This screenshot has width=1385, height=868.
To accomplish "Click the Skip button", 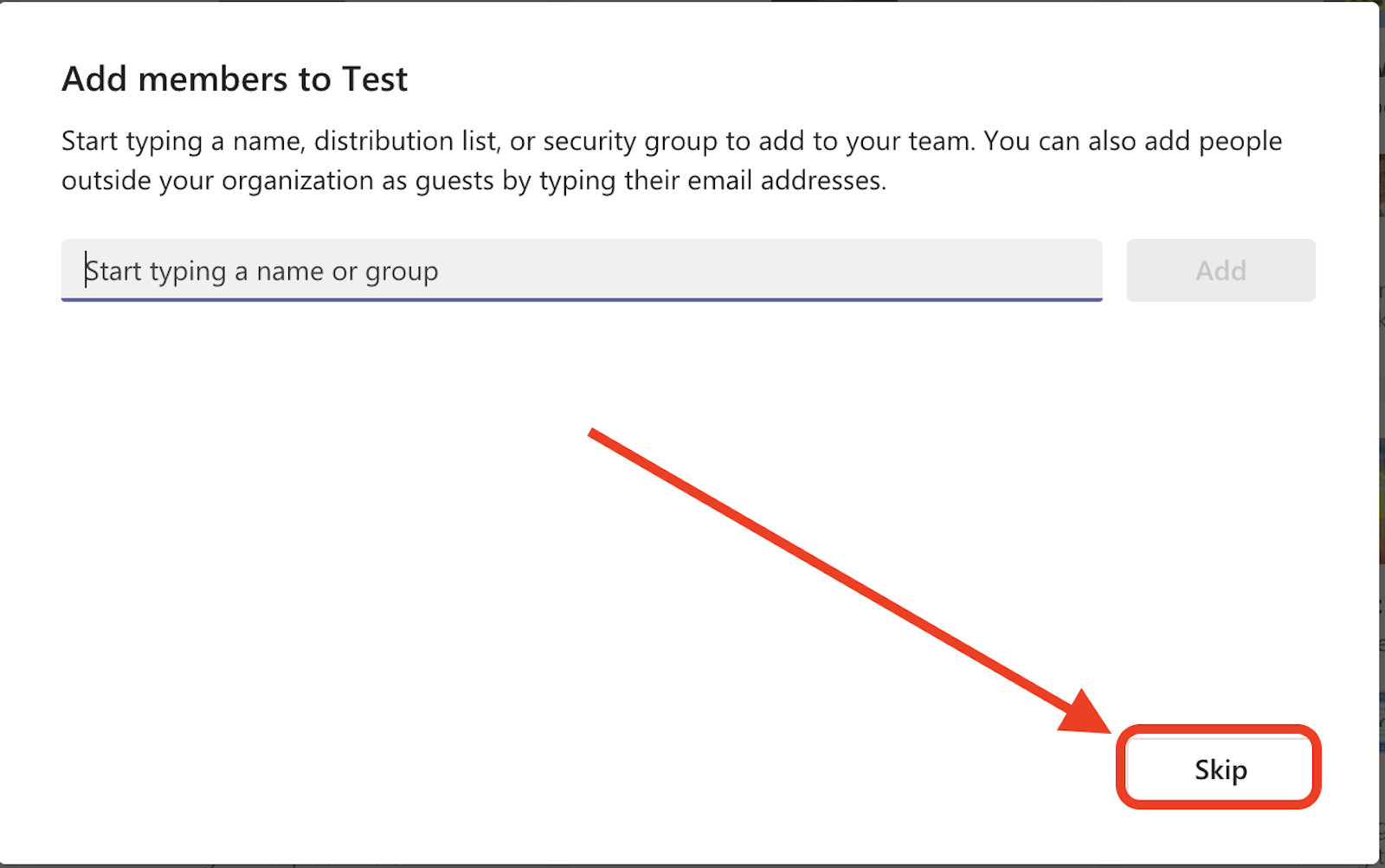I will tap(1220, 768).
